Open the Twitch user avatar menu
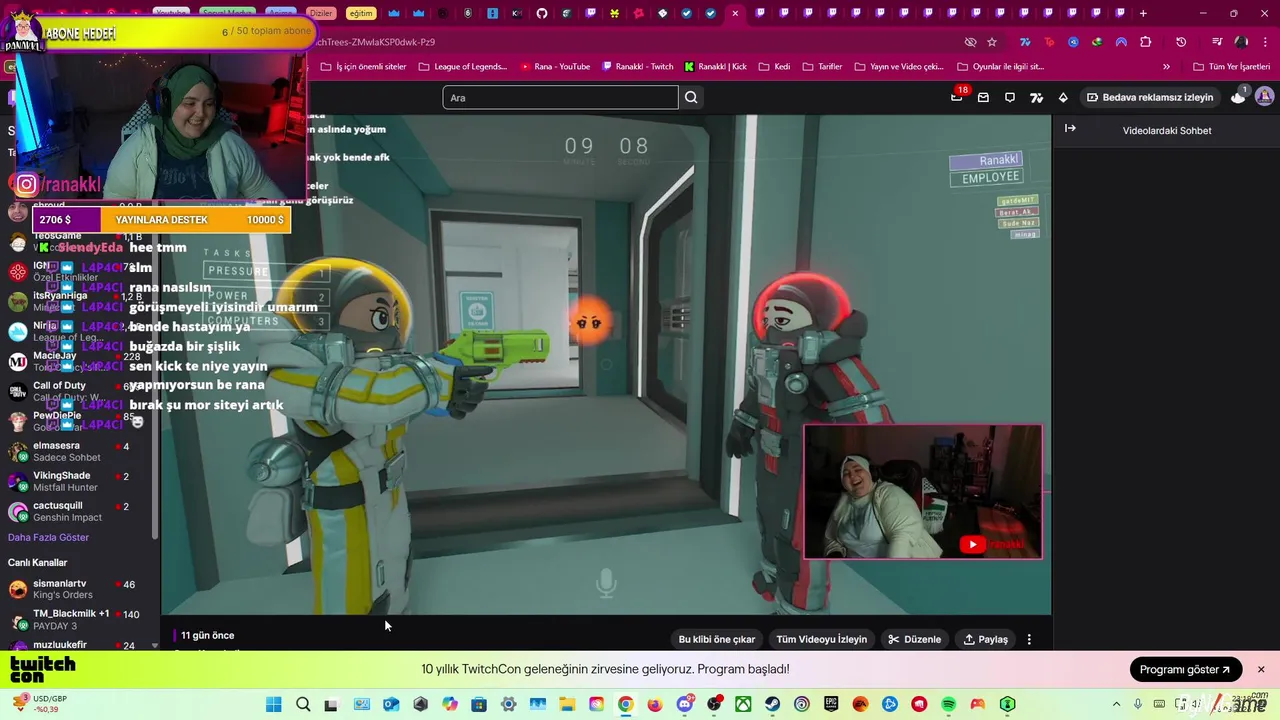 [x=1264, y=97]
